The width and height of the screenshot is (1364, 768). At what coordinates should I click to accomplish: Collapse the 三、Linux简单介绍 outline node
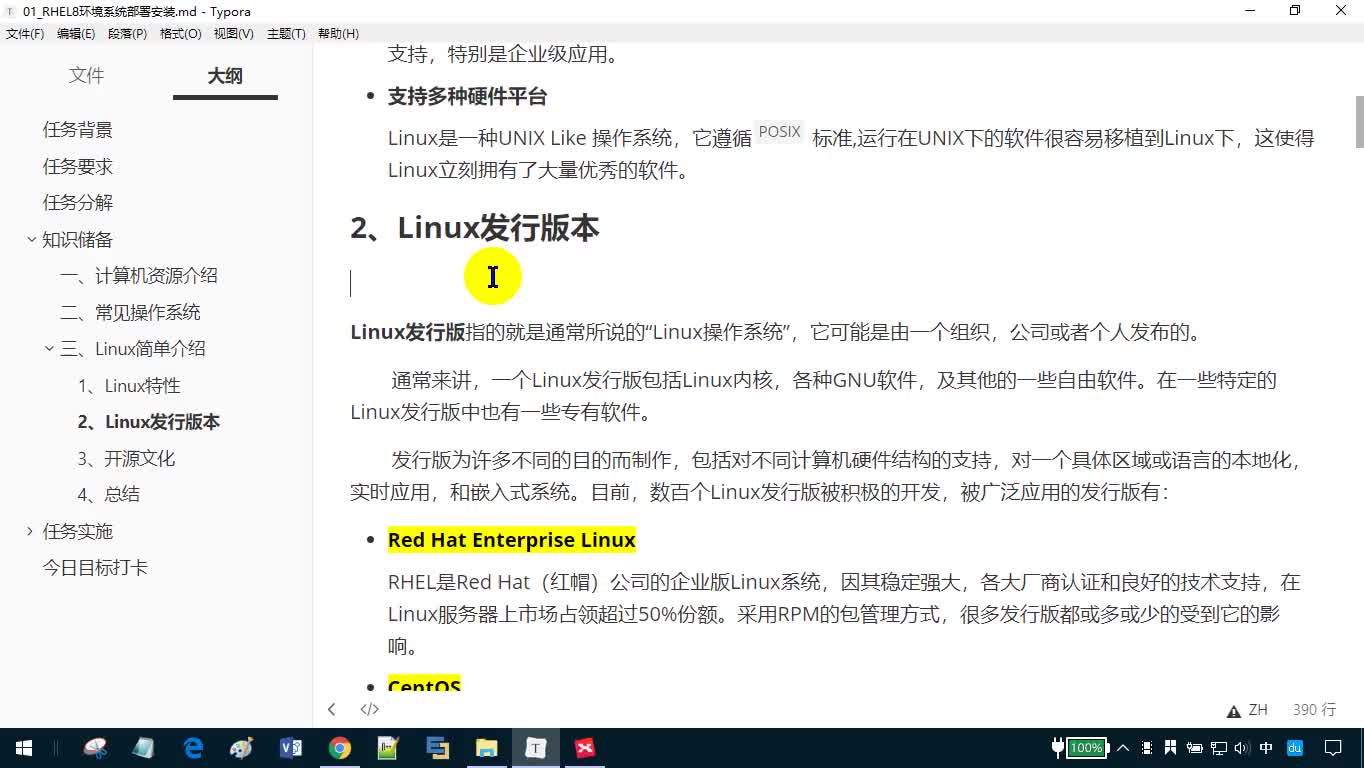pyautogui.click(x=49, y=348)
